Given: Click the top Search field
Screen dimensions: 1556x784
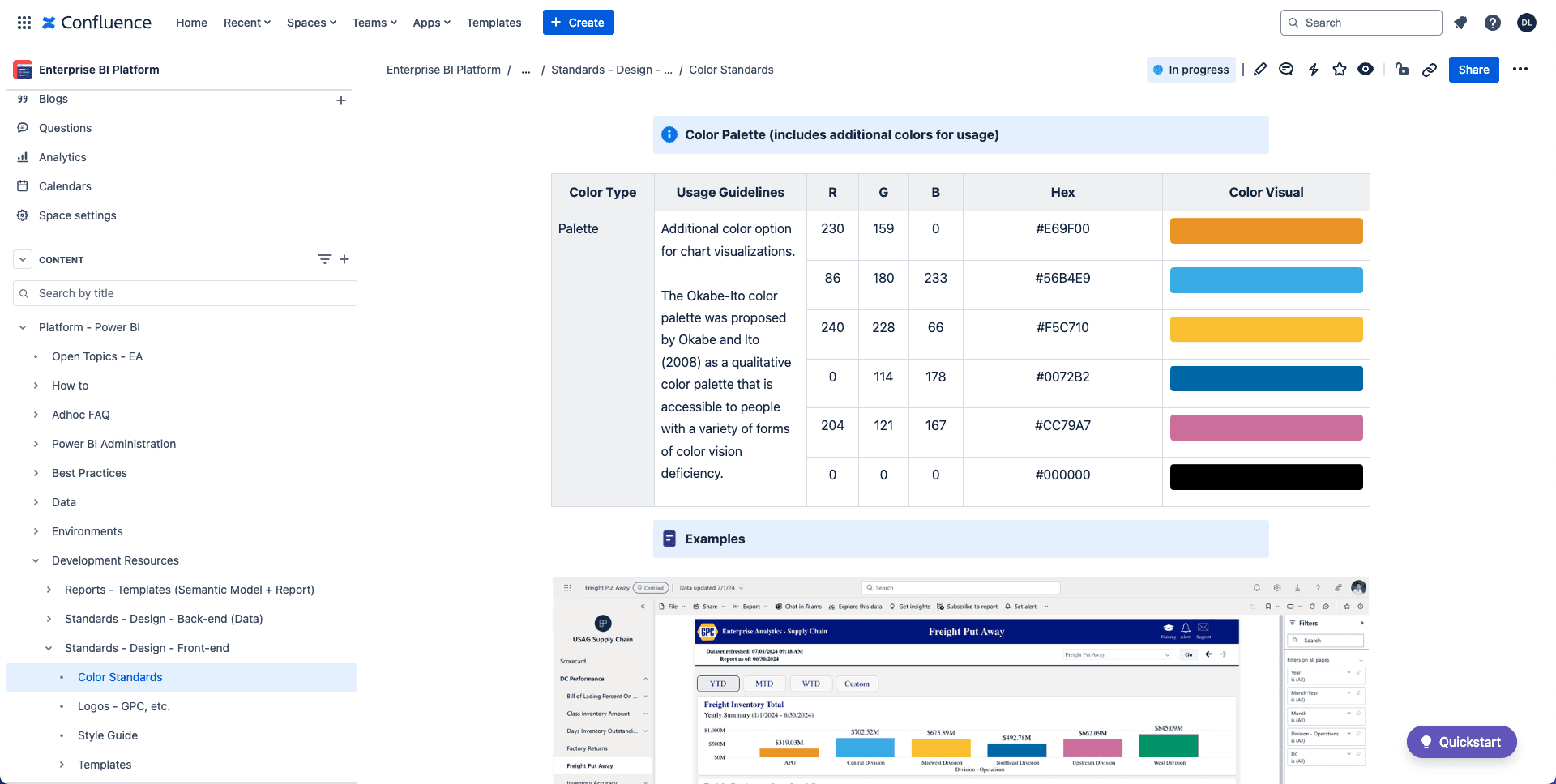Looking at the screenshot, I should click(x=1361, y=23).
